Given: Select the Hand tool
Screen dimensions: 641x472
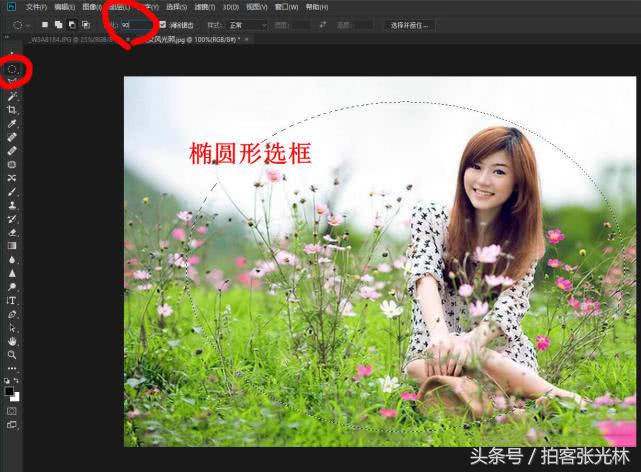Looking at the screenshot, I should 12,341.
